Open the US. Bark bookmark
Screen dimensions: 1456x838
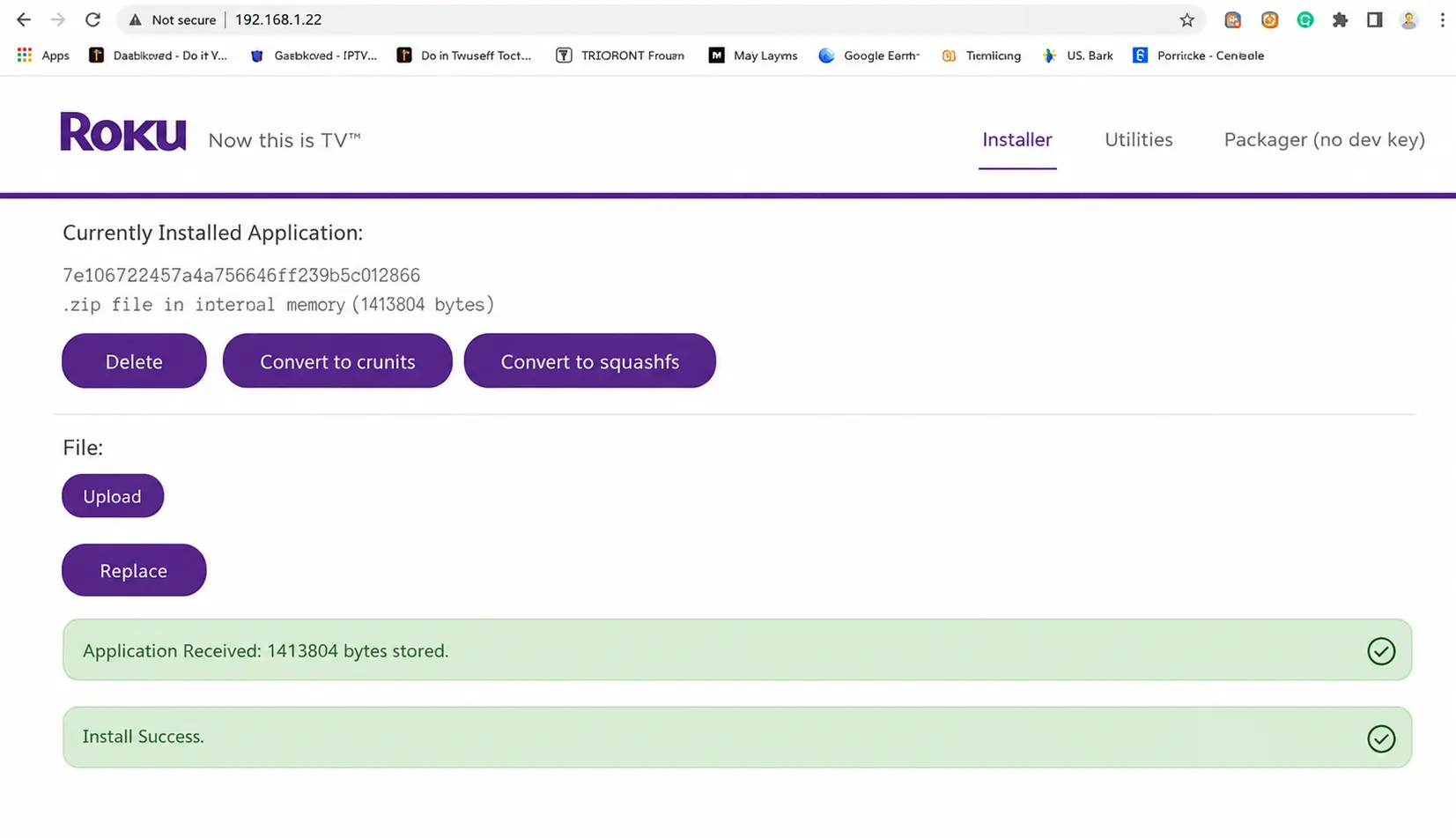click(x=1077, y=56)
